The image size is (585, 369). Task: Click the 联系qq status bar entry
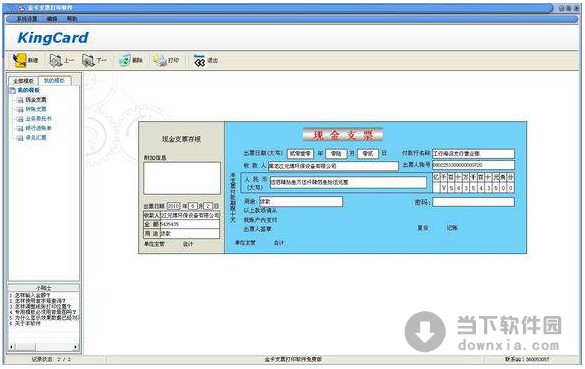coord(527,359)
